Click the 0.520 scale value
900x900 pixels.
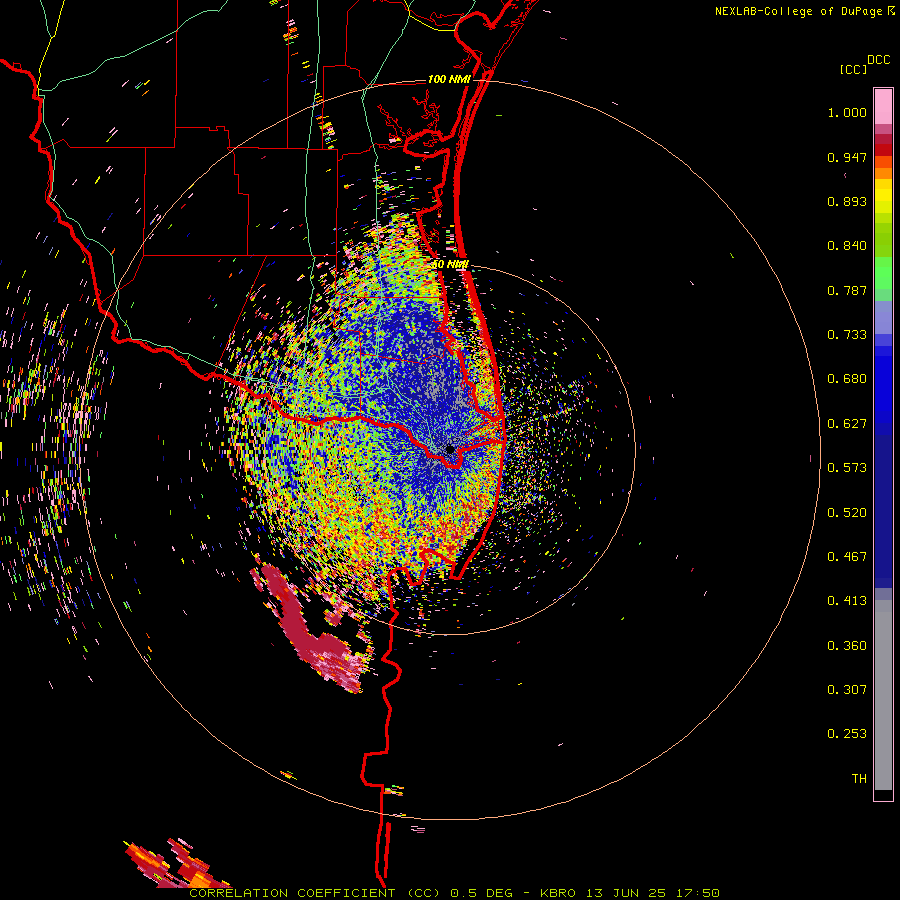tap(847, 513)
